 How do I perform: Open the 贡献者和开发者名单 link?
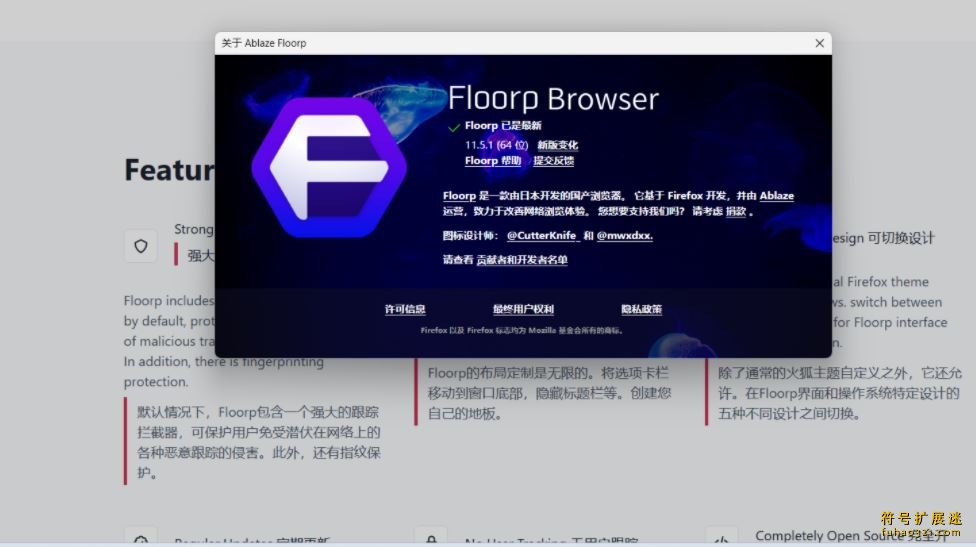[x=522, y=260]
